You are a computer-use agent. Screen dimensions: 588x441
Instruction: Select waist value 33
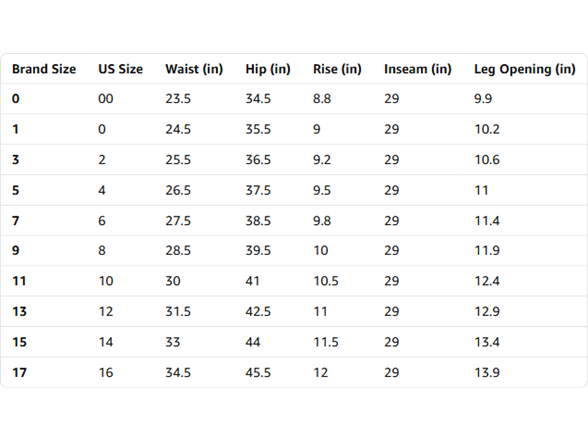[172, 342]
